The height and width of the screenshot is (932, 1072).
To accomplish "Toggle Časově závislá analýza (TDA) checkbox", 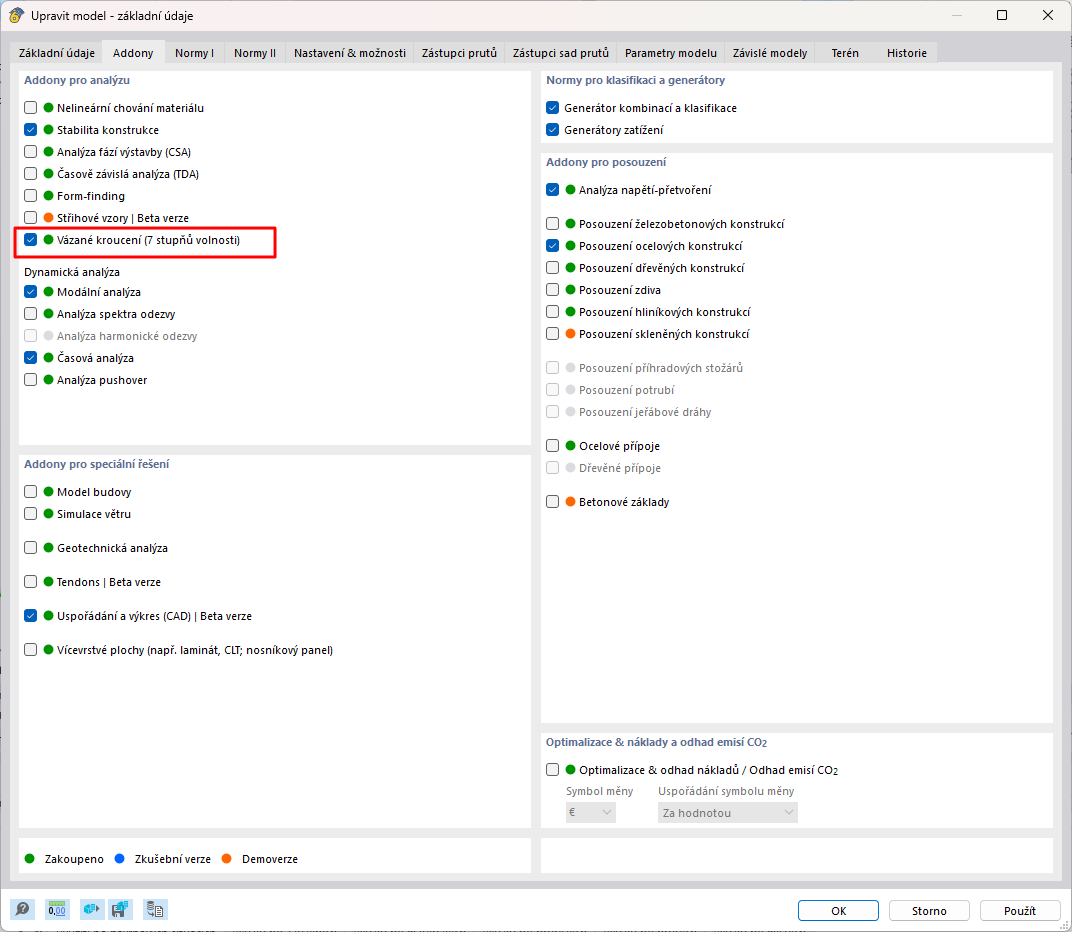I will pos(31,174).
